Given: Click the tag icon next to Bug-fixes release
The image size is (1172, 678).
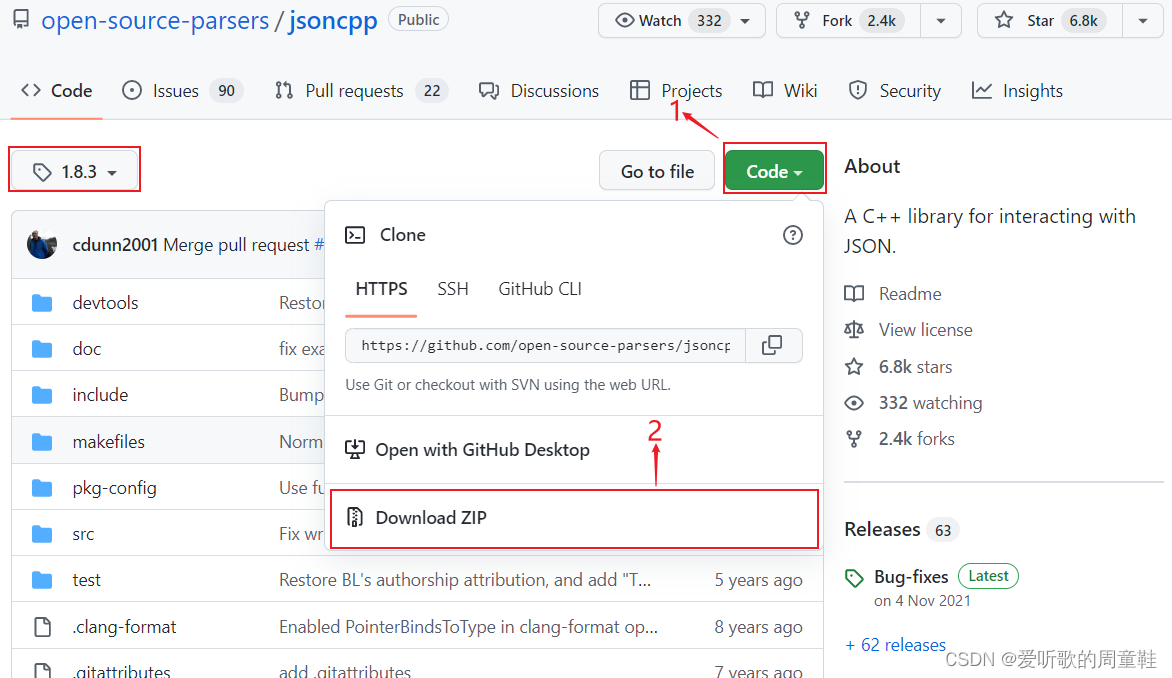Looking at the screenshot, I should [854, 577].
